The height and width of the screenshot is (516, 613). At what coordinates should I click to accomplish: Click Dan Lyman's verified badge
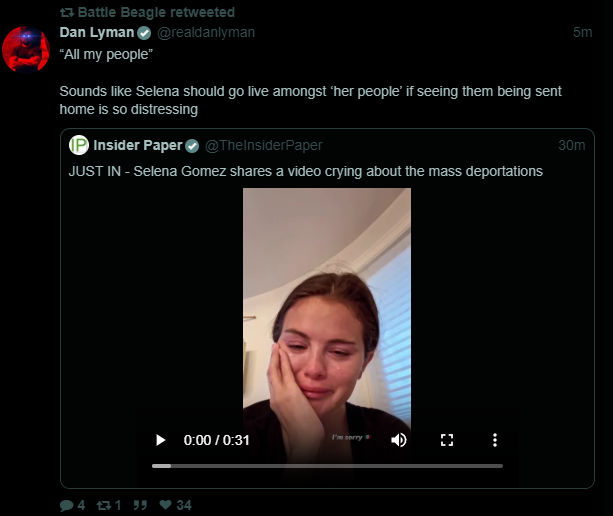click(144, 33)
